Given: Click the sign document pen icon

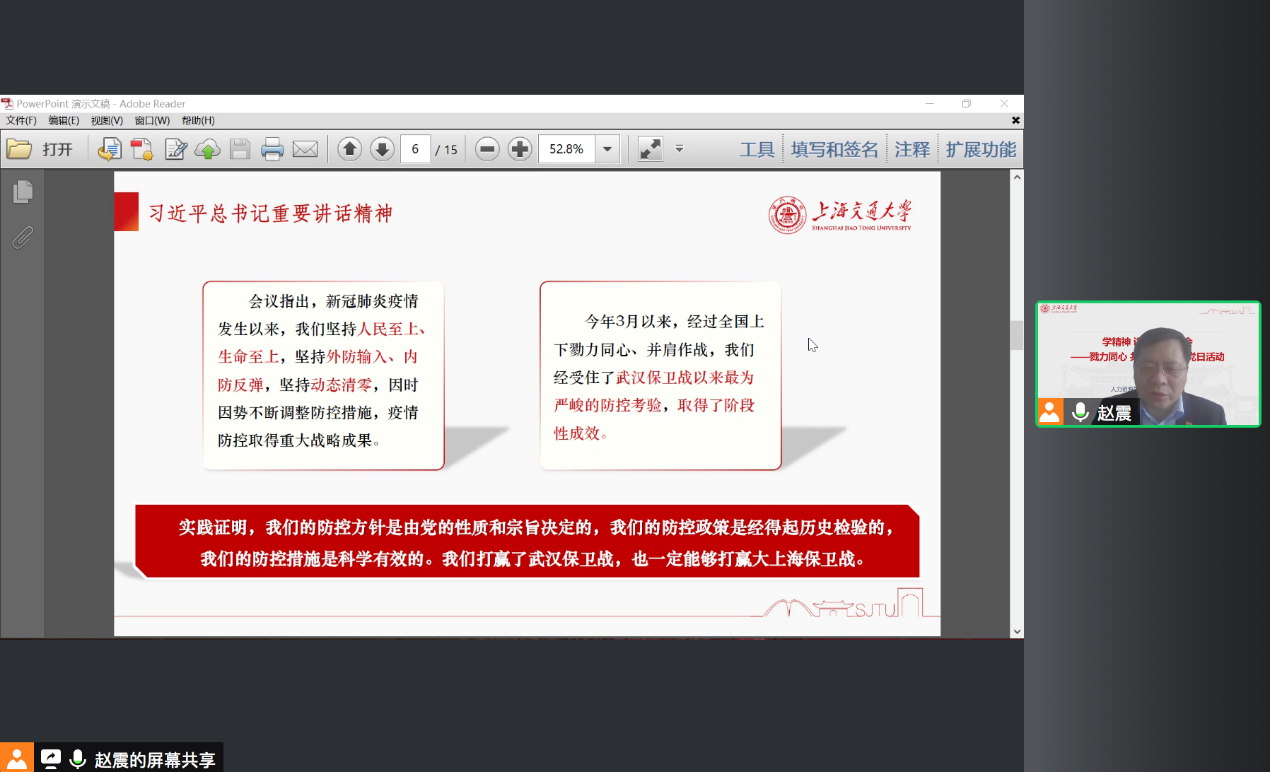Looking at the screenshot, I should [175, 149].
